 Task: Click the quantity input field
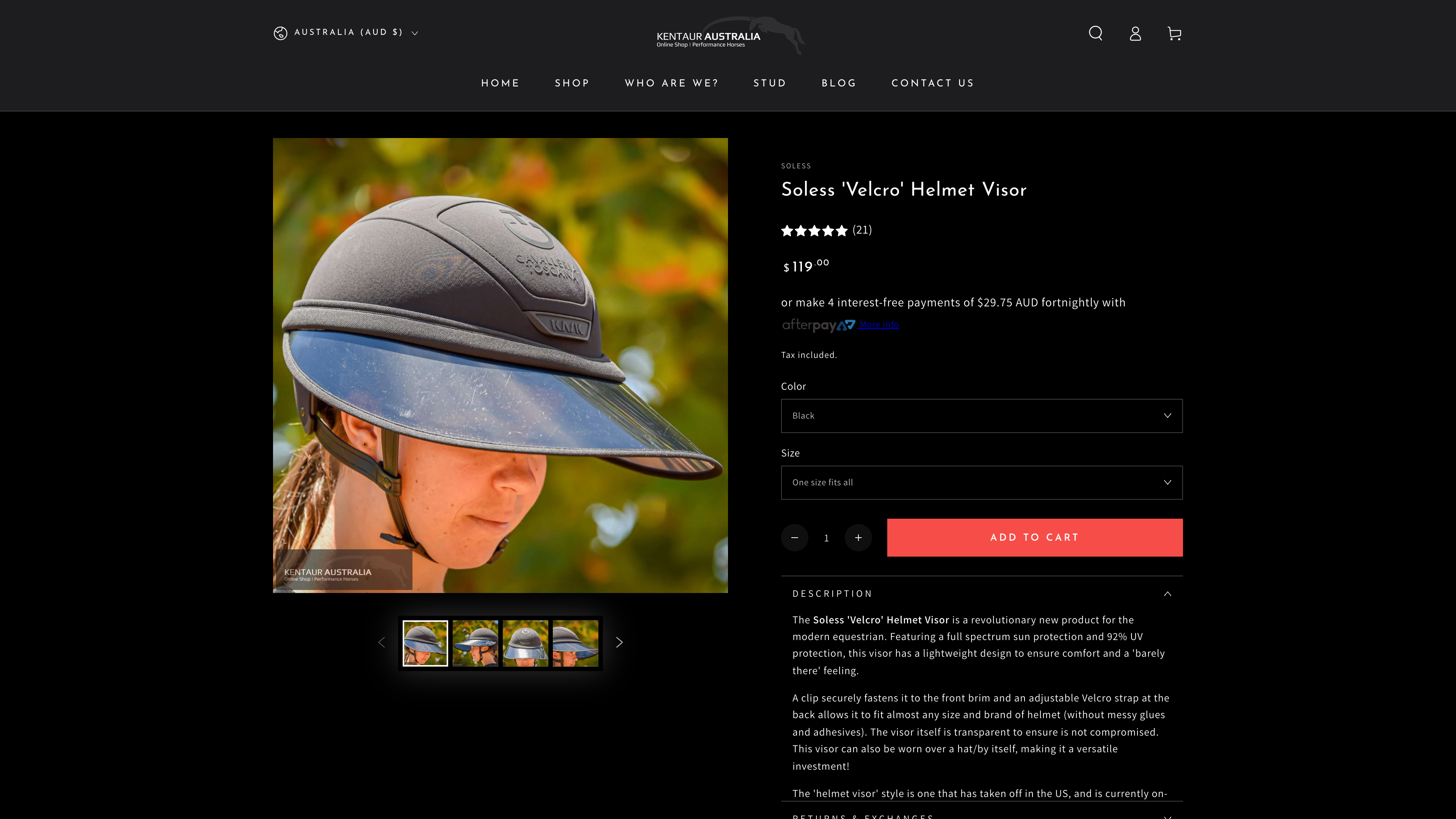click(826, 538)
